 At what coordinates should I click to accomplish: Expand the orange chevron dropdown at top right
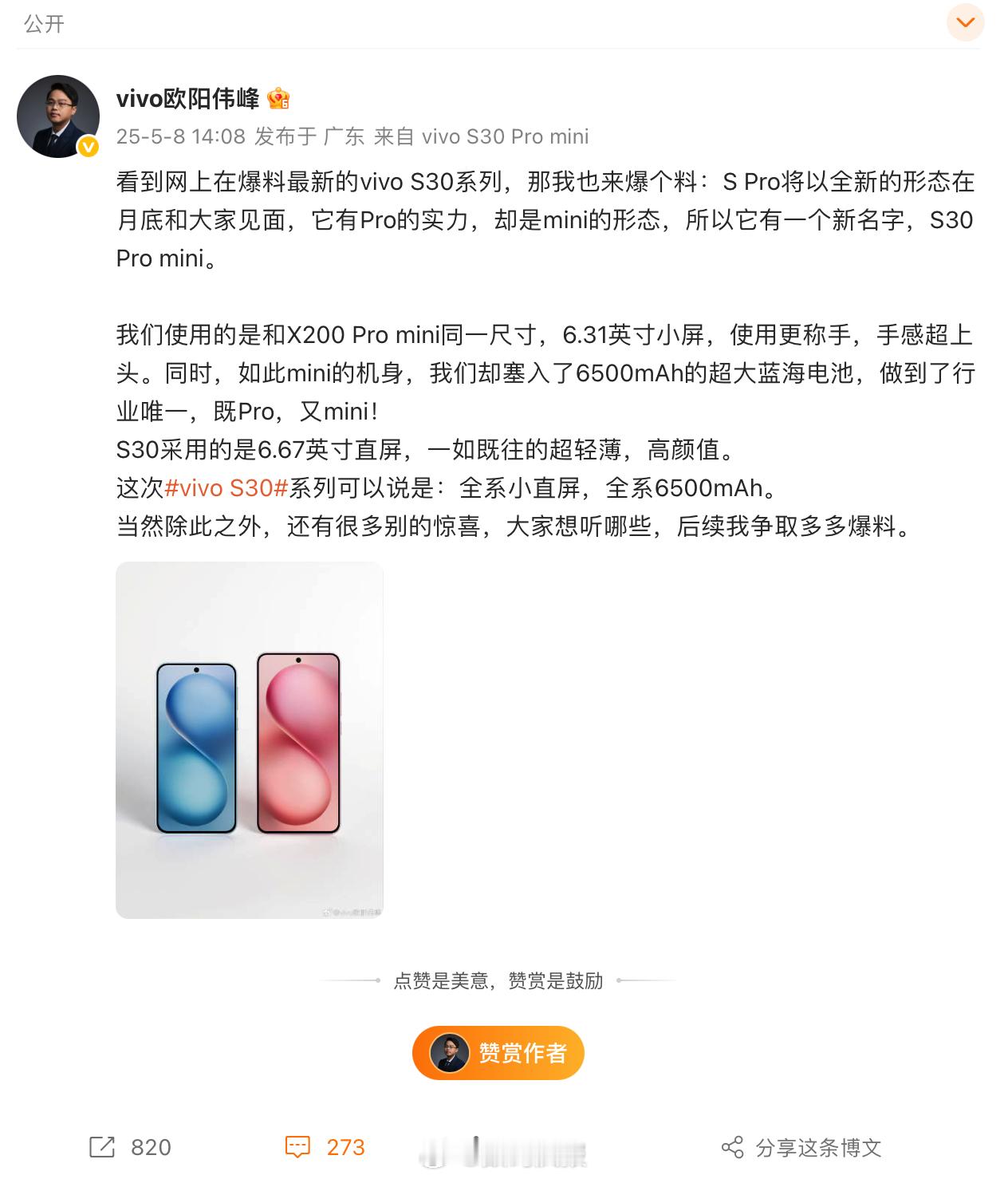tap(965, 22)
